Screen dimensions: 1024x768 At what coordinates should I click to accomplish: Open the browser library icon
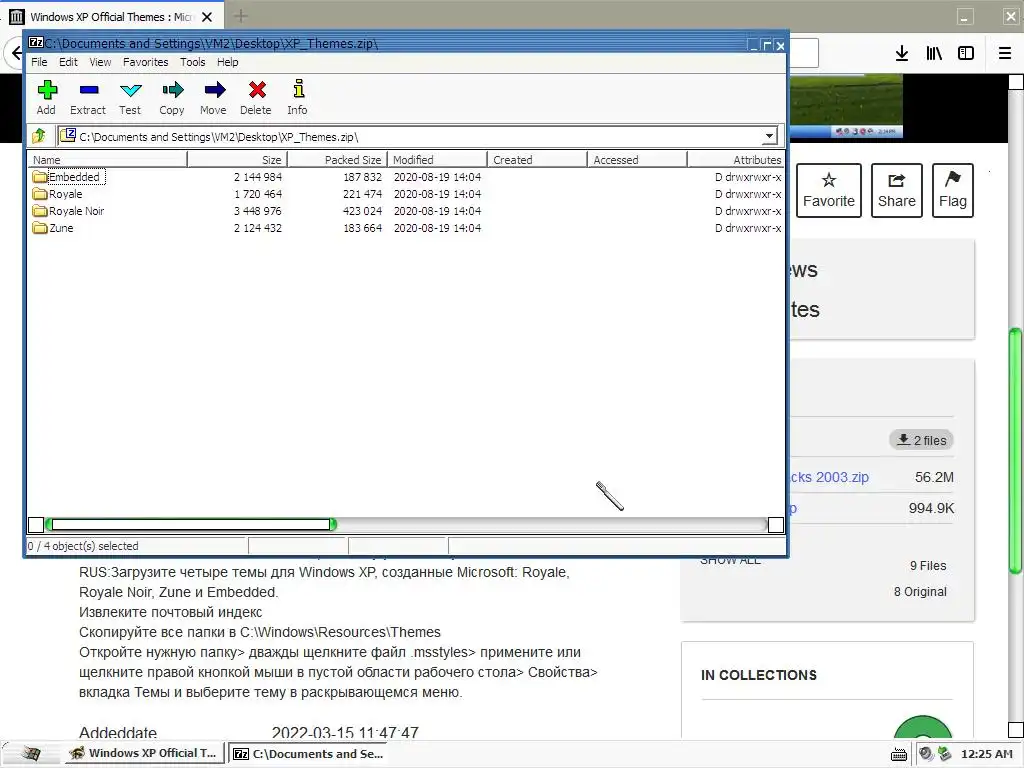pyautogui.click(x=934, y=54)
